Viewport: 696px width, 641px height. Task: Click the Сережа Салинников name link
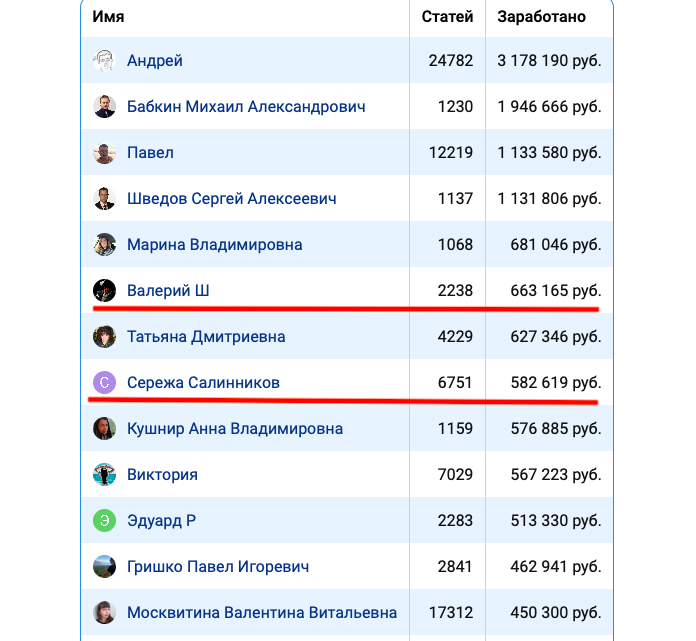(203, 383)
